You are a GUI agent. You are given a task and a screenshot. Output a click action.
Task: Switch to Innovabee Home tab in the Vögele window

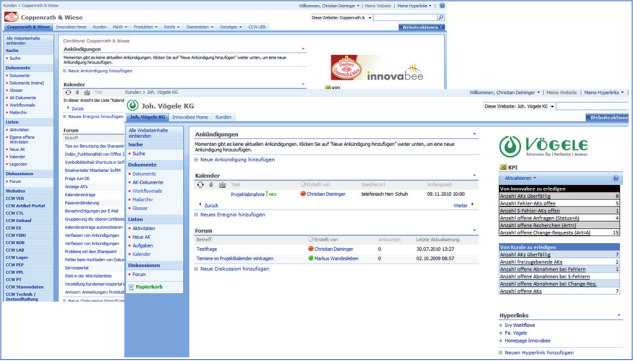(x=190, y=117)
